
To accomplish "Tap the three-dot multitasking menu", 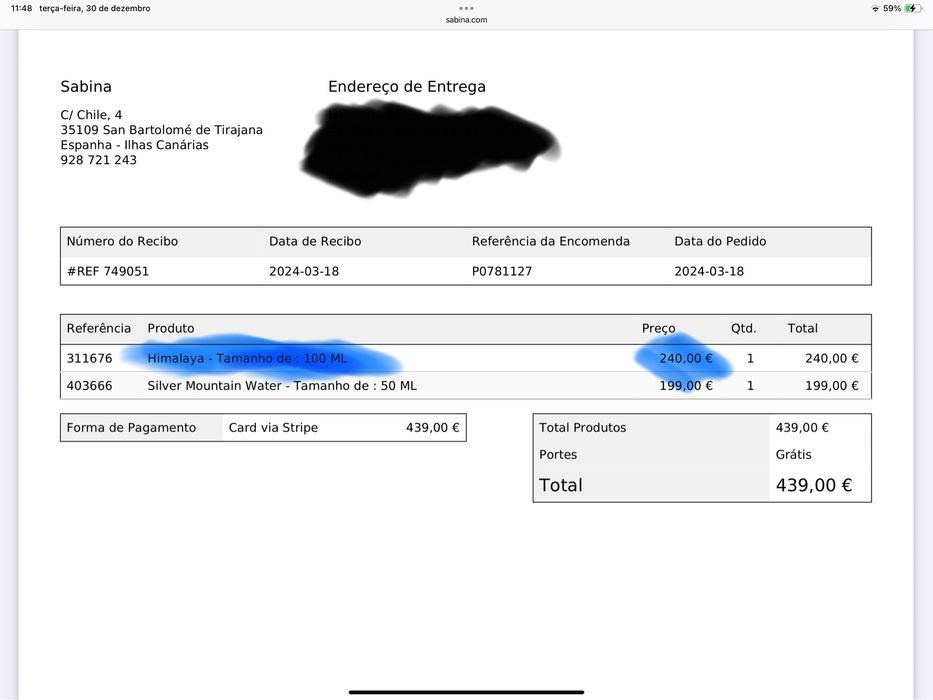I will point(466,8).
